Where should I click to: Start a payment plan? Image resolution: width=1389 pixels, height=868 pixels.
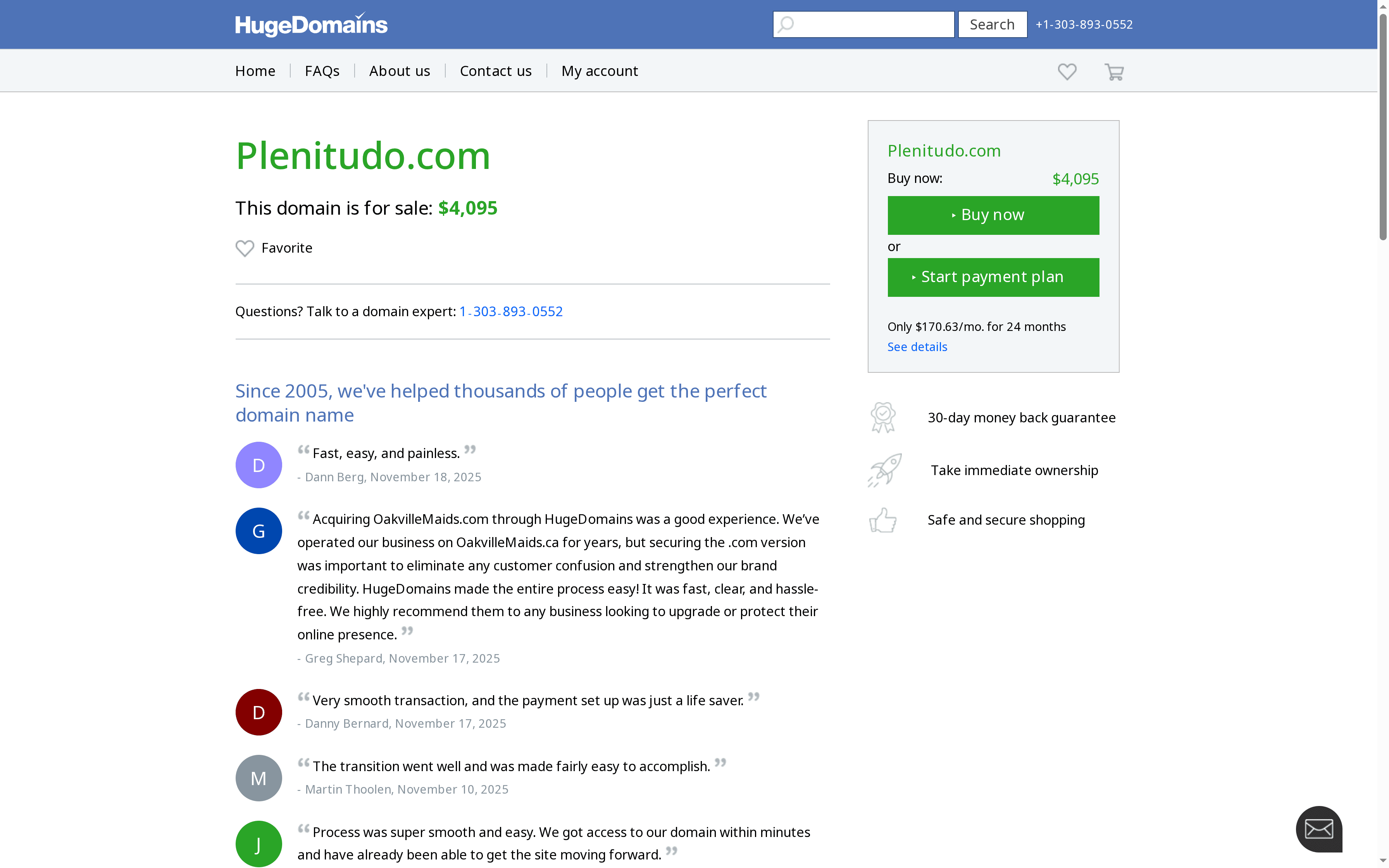pos(993,277)
